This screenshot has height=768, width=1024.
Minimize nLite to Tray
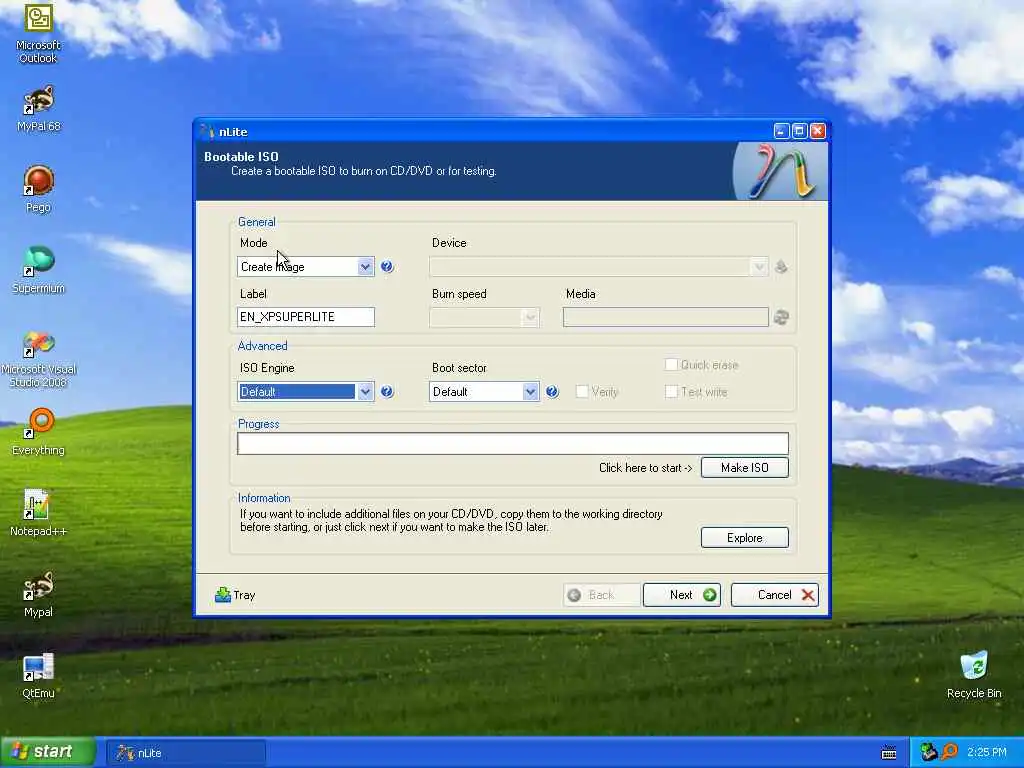coord(235,595)
